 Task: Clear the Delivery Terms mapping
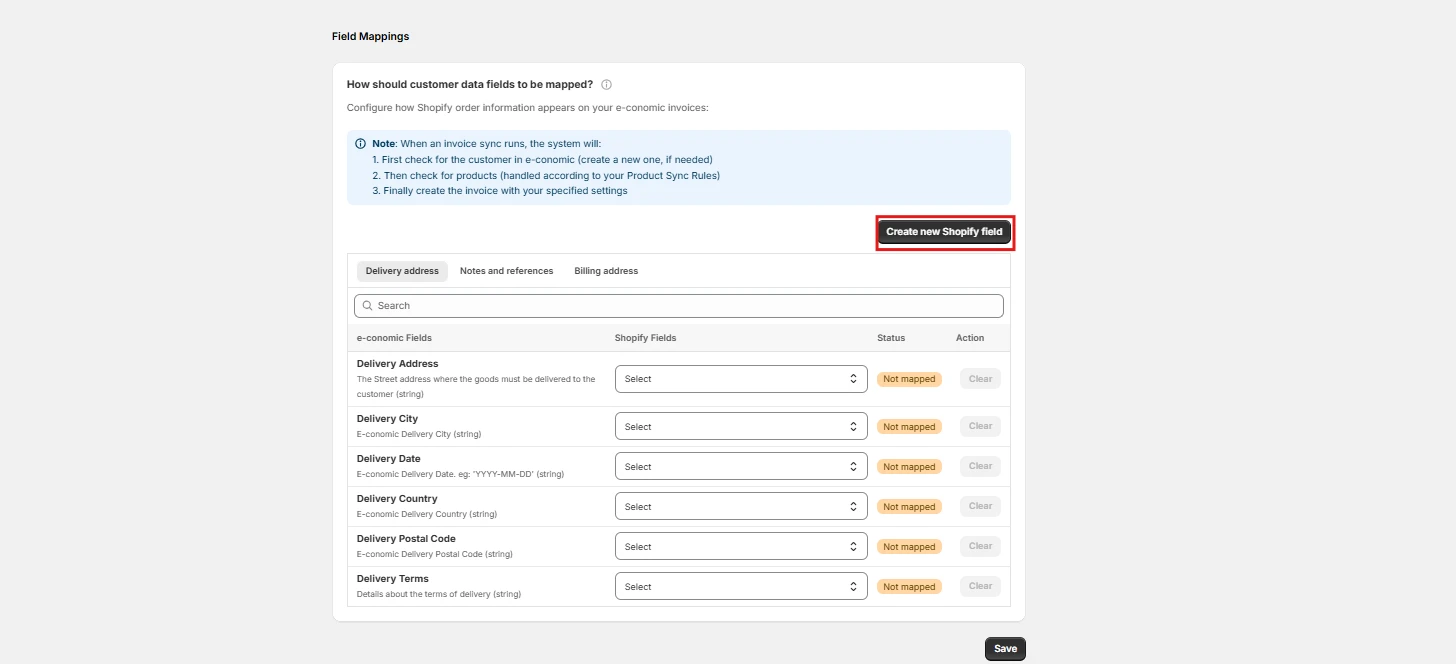click(x=980, y=586)
